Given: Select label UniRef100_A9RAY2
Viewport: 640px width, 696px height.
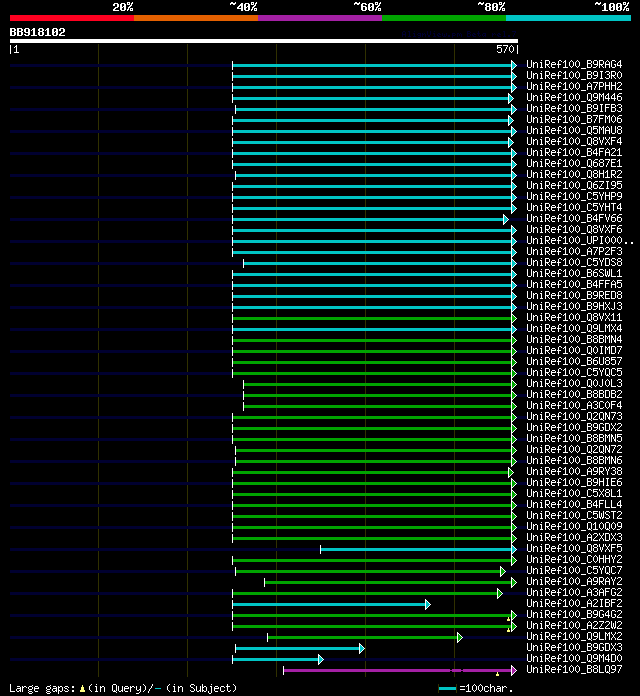Looking at the screenshot, I should tap(574, 582).
